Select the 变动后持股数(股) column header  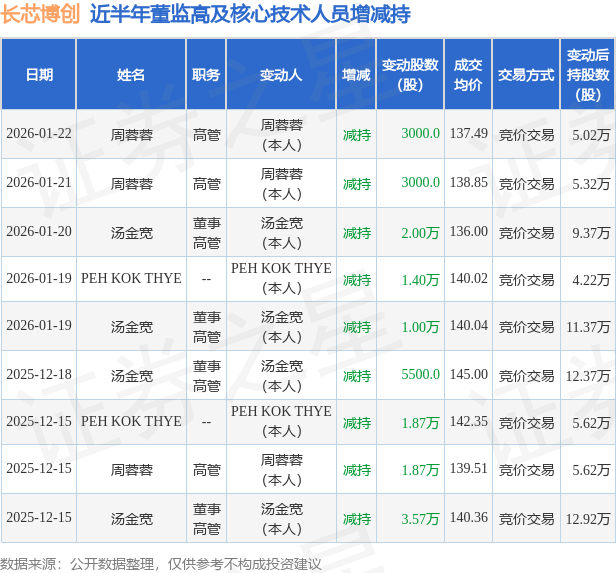tap(588, 74)
